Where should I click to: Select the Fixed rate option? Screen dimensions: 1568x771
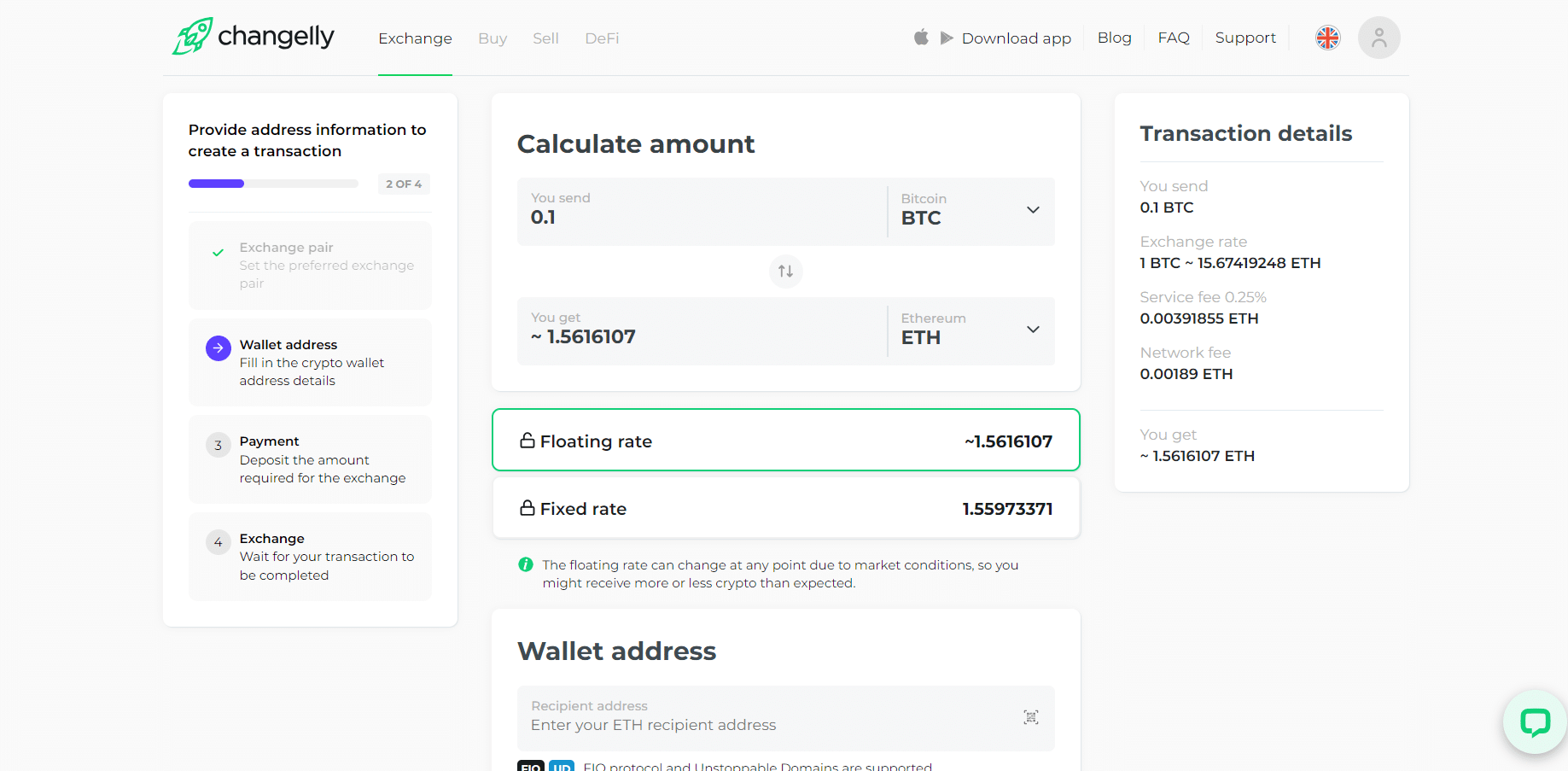(x=785, y=508)
